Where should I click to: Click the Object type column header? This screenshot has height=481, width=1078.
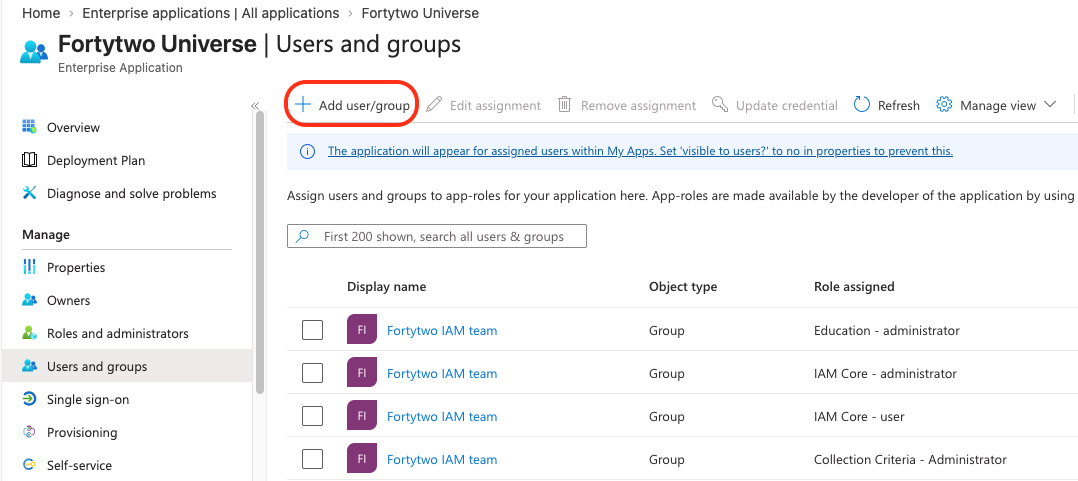tap(683, 287)
